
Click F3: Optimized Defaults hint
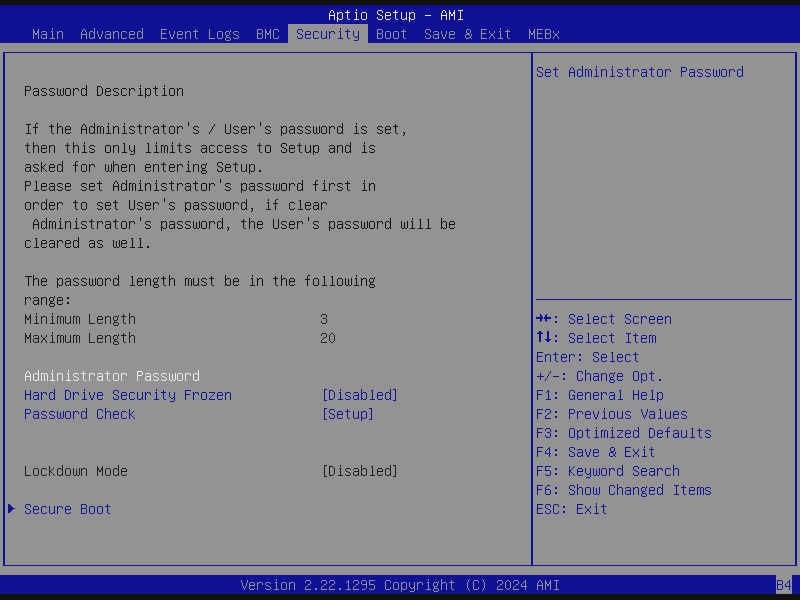tap(623, 433)
